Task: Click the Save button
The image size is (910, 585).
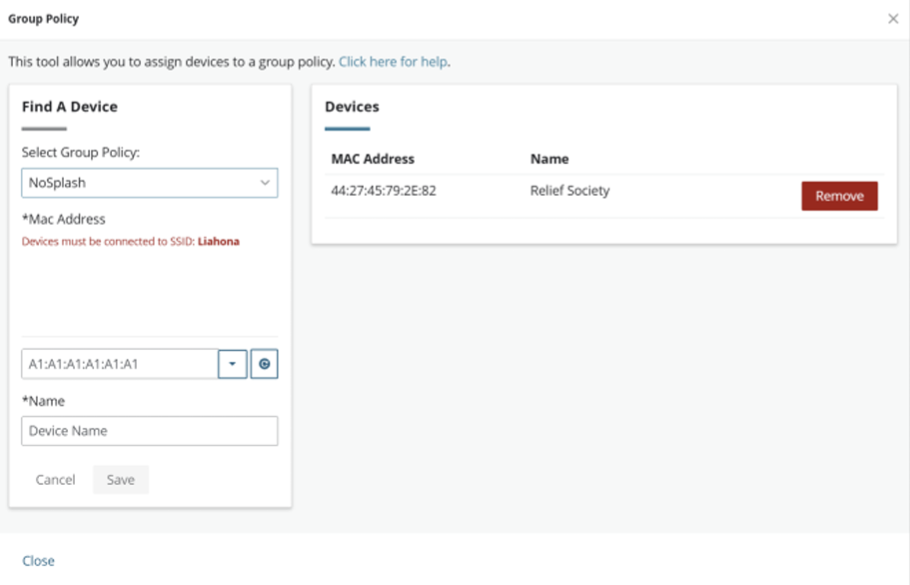Action: coord(121,480)
